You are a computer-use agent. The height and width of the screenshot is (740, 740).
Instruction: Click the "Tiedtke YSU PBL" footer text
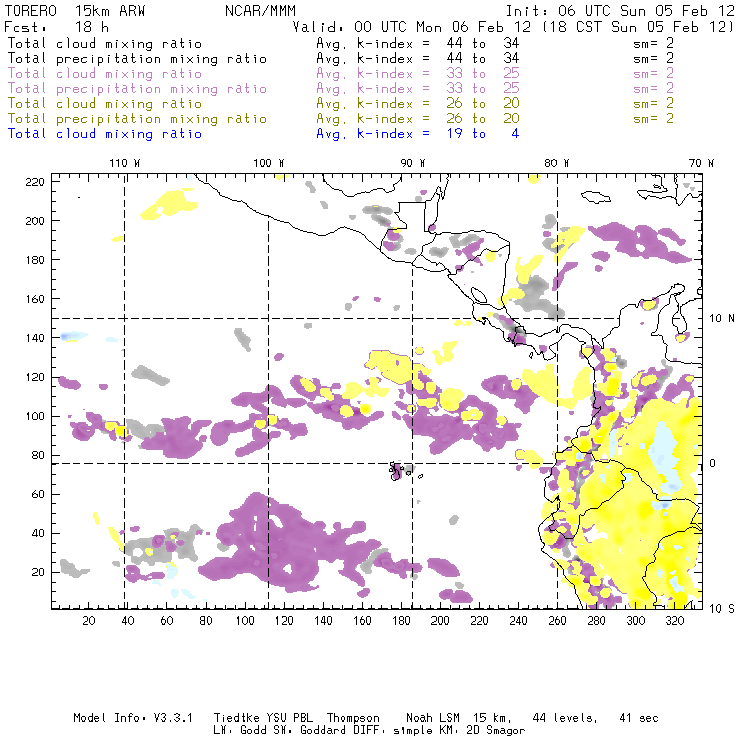(x=263, y=718)
